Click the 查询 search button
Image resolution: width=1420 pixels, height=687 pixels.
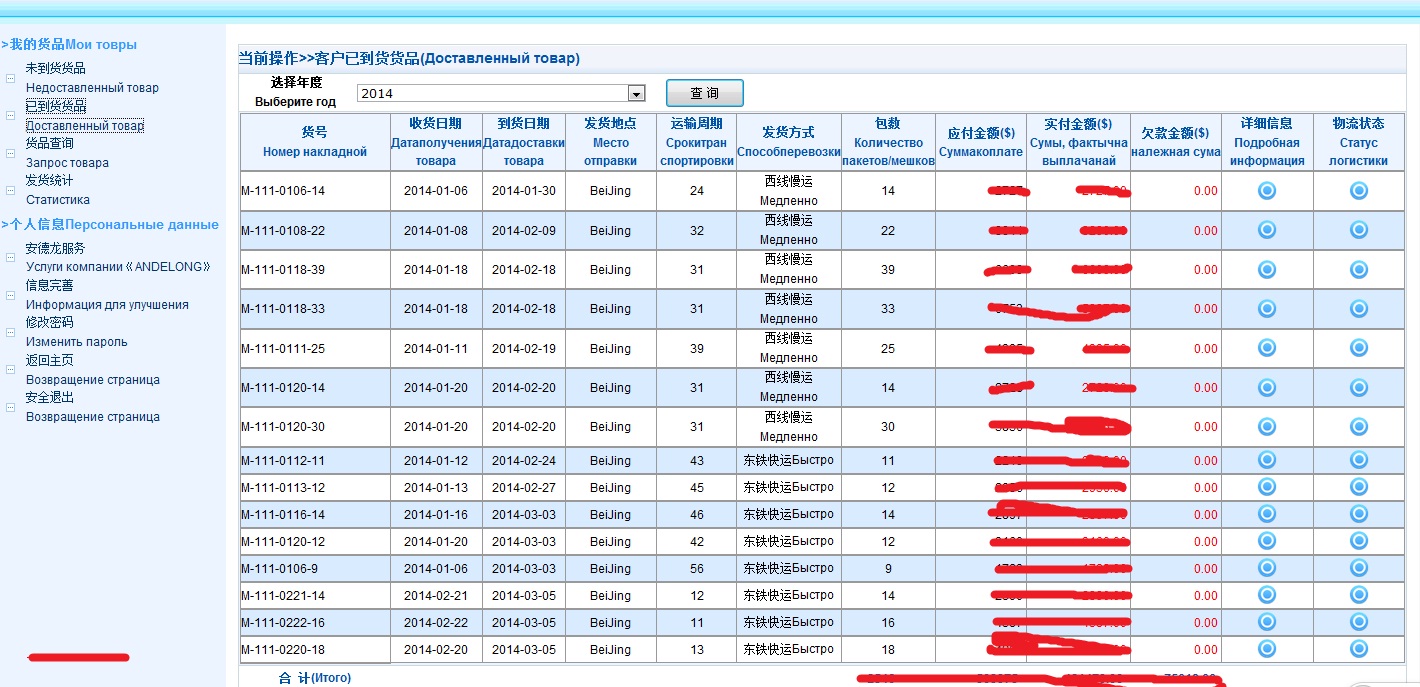click(x=704, y=92)
